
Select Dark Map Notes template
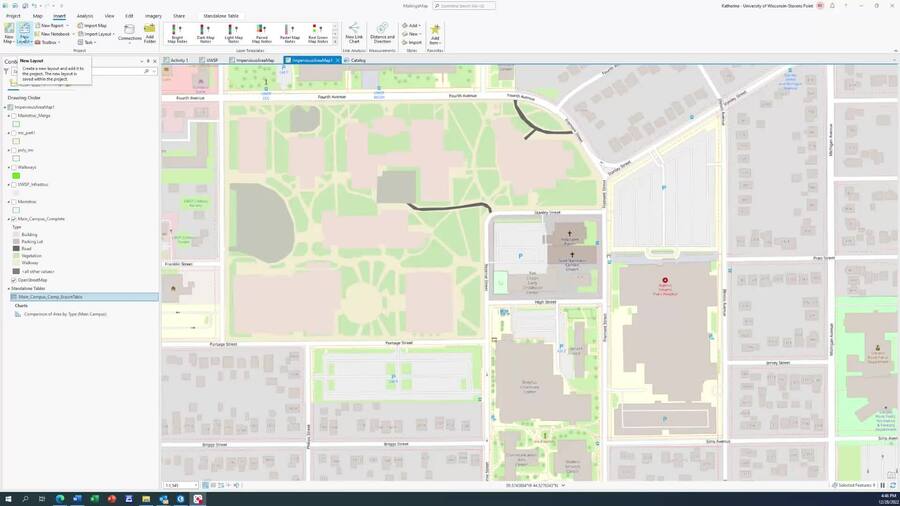click(205, 34)
